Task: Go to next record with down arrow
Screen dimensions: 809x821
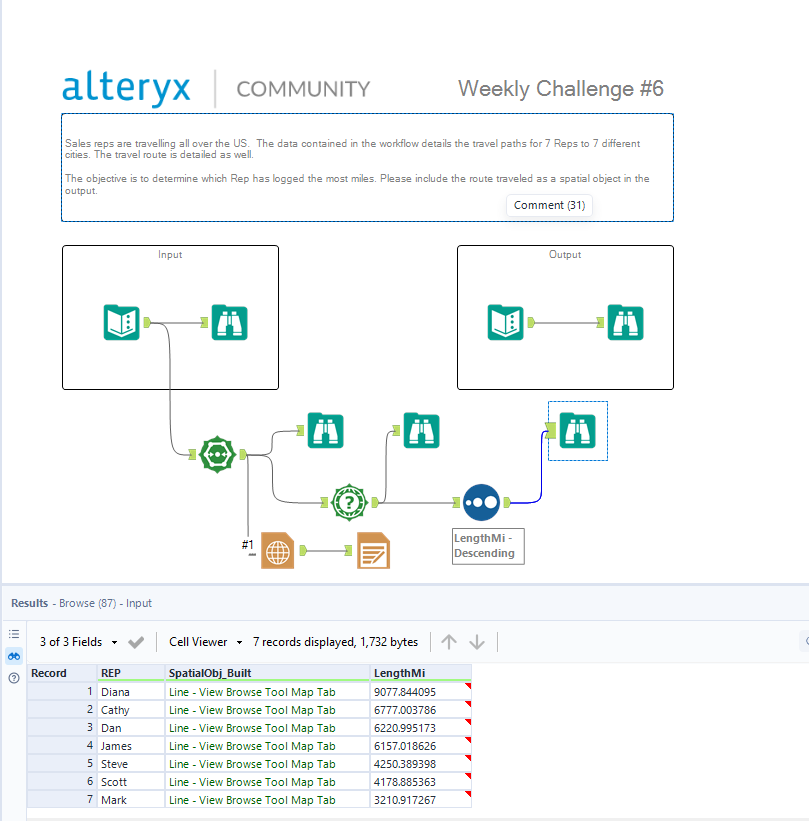Action: [477, 642]
